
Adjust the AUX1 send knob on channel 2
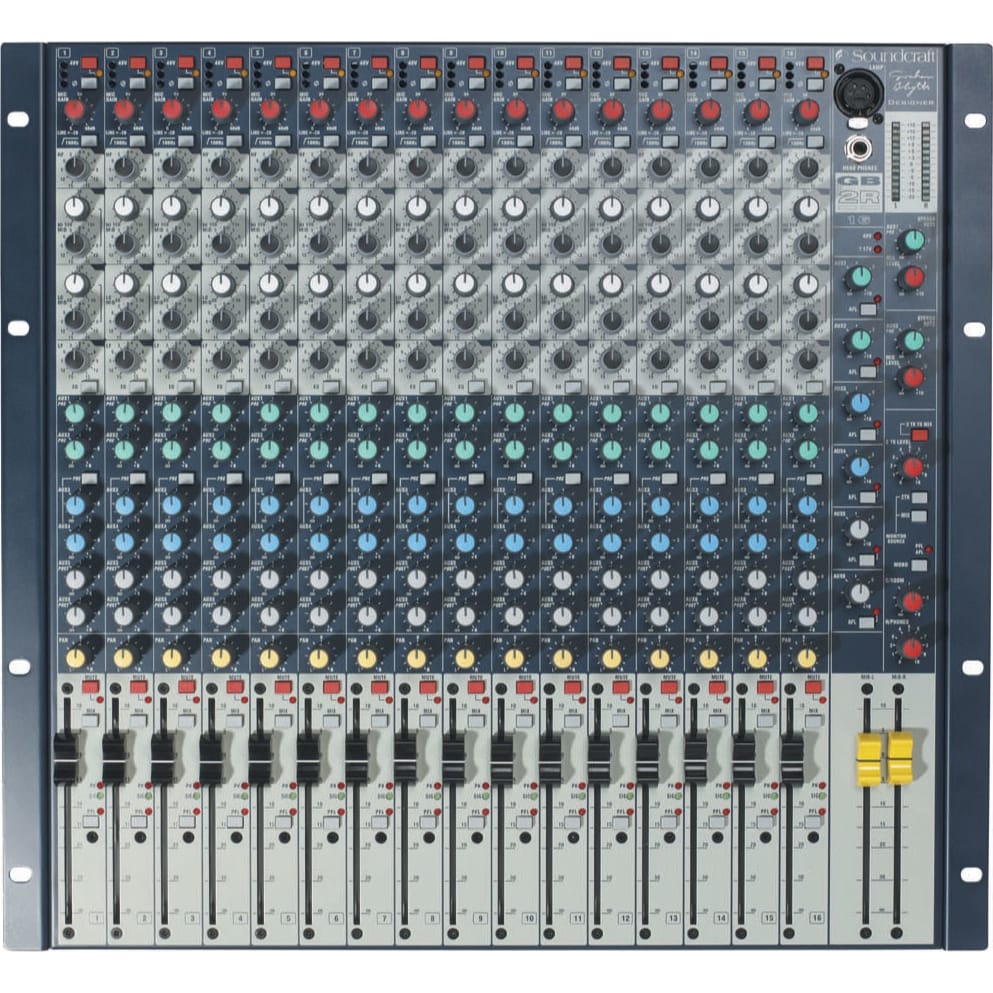[125, 413]
